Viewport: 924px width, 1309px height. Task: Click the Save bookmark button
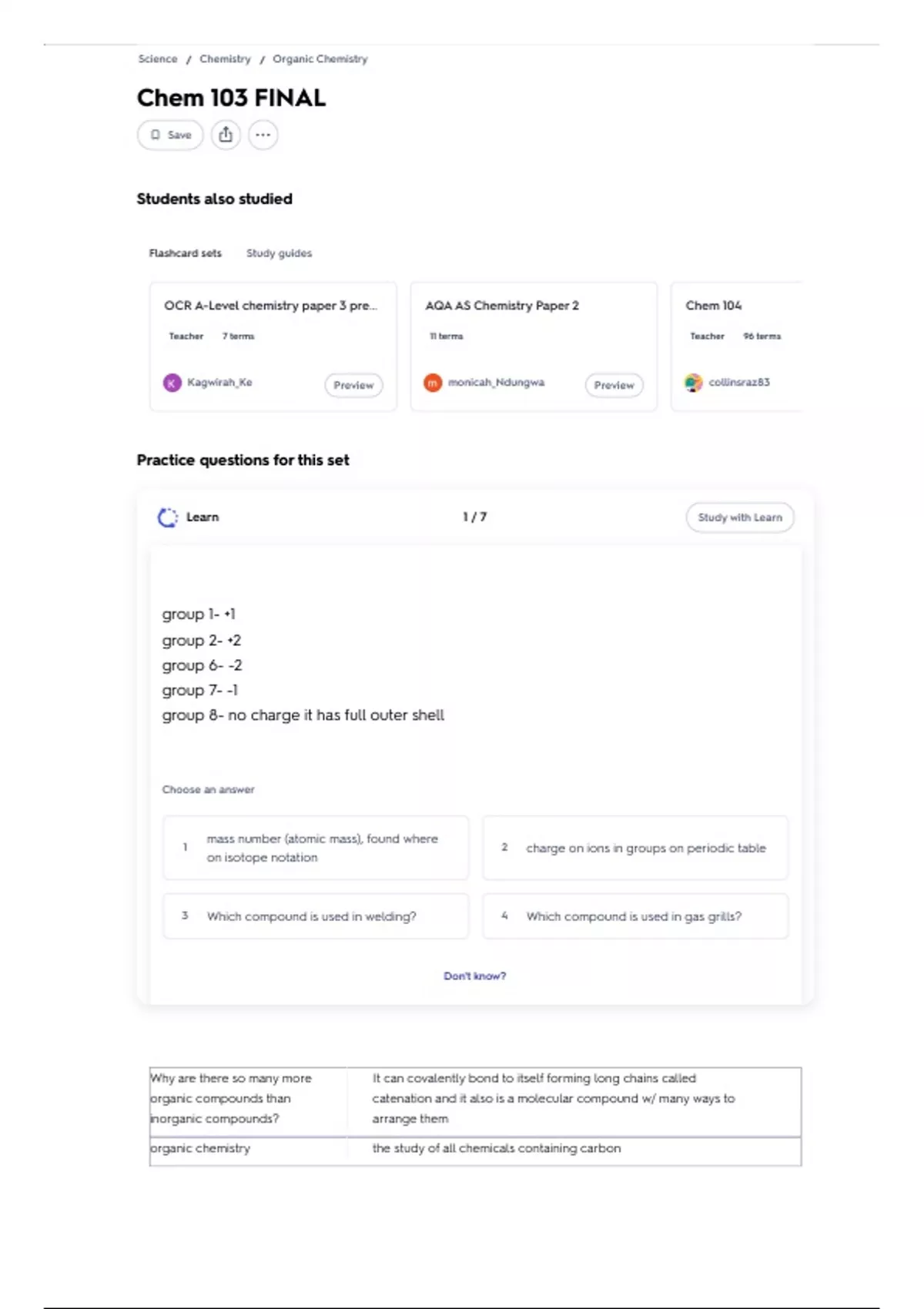pos(170,135)
